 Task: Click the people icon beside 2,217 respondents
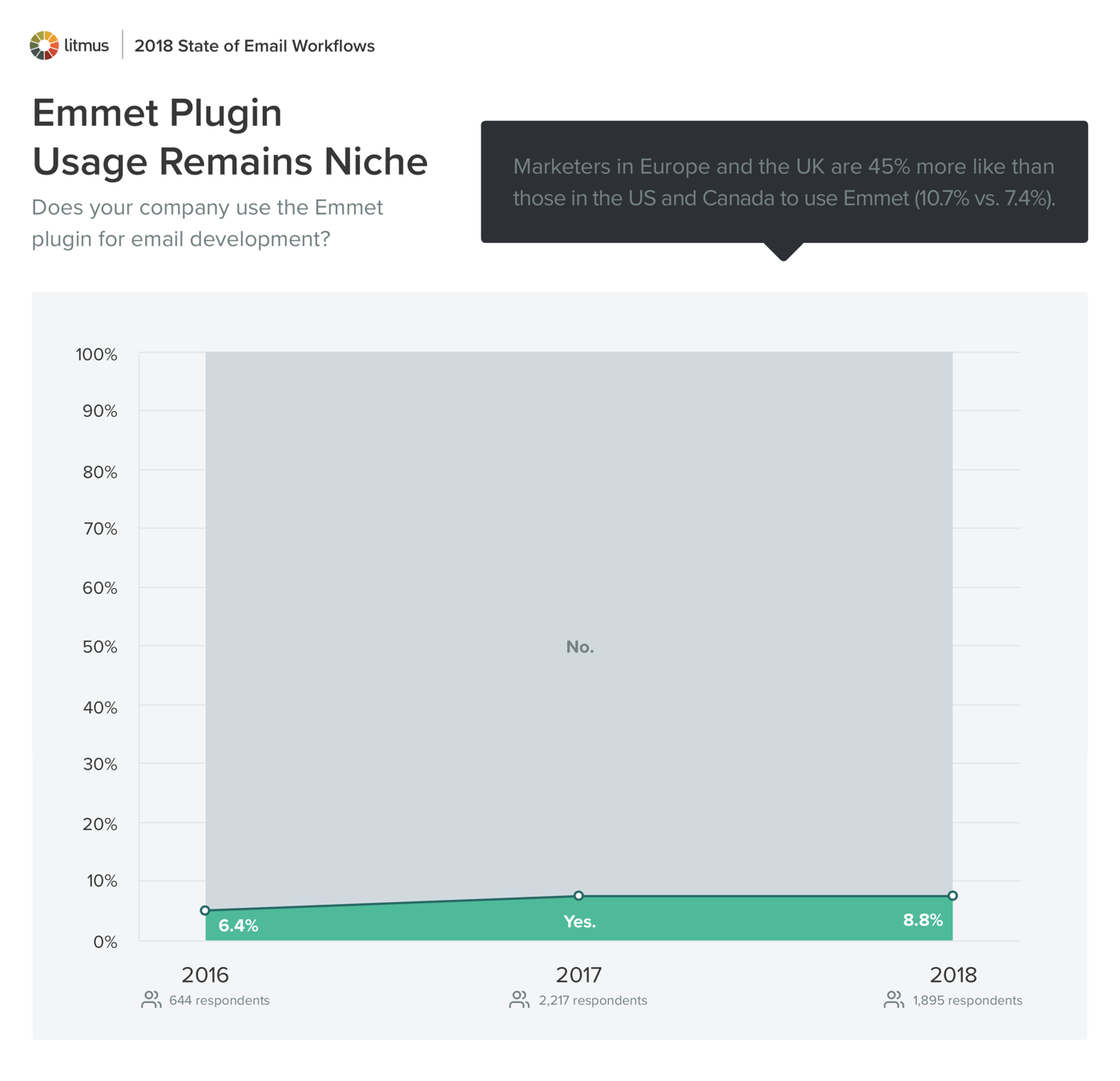point(519,999)
